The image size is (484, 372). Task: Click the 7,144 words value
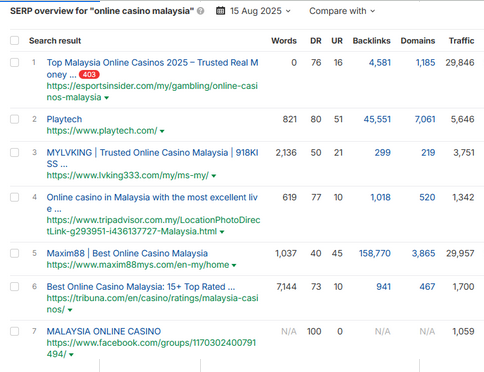tap(286, 287)
